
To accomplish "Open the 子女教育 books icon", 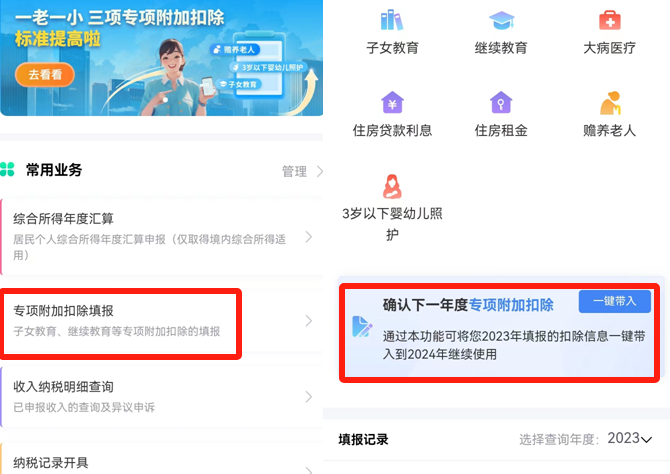I will click(392, 20).
